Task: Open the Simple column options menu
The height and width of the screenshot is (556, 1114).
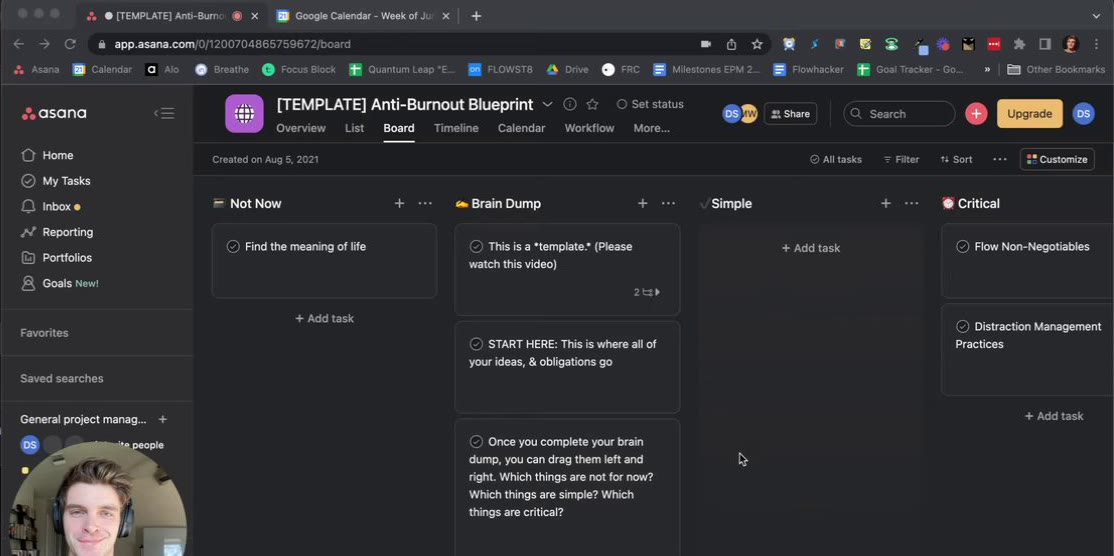Action: pos(911,204)
